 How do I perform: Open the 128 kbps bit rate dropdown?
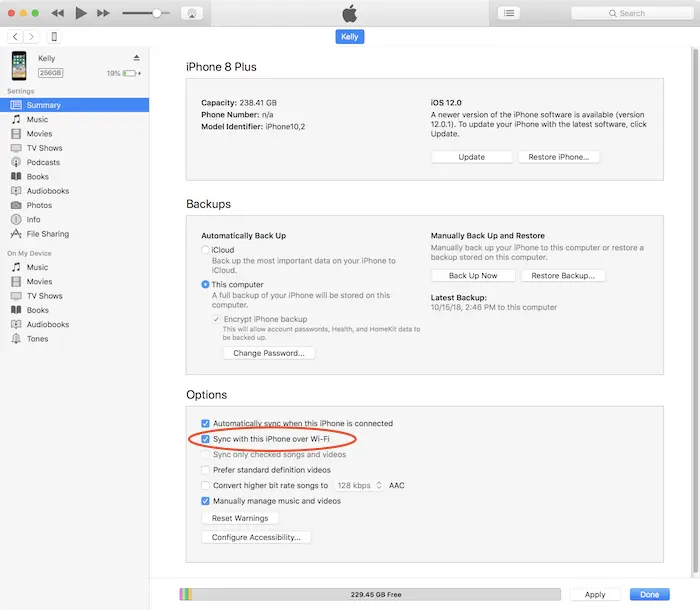(358, 485)
